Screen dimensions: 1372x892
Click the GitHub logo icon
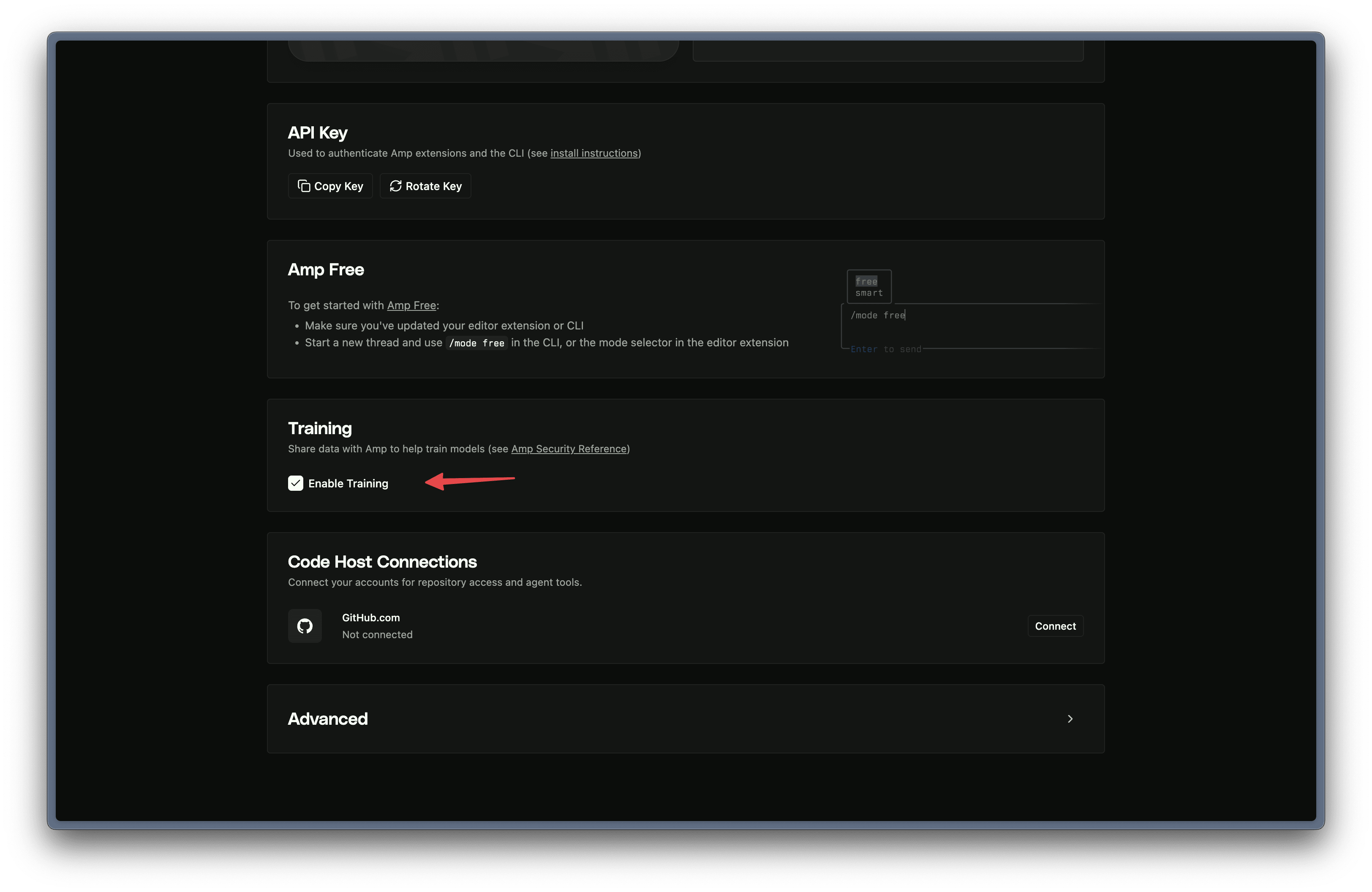(305, 626)
